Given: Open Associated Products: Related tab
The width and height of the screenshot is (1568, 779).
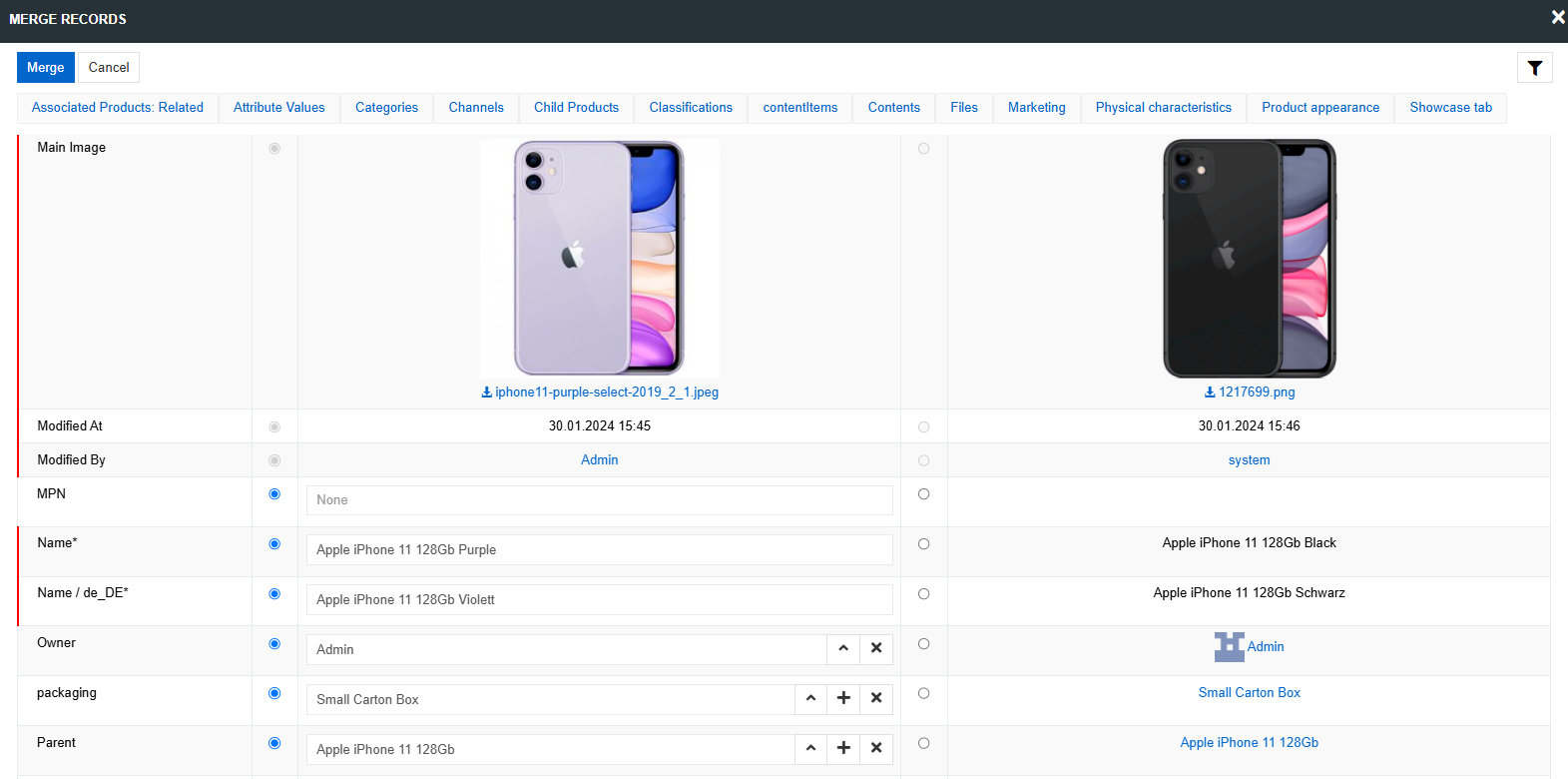Looking at the screenshot, I should [x=118, y=108].
